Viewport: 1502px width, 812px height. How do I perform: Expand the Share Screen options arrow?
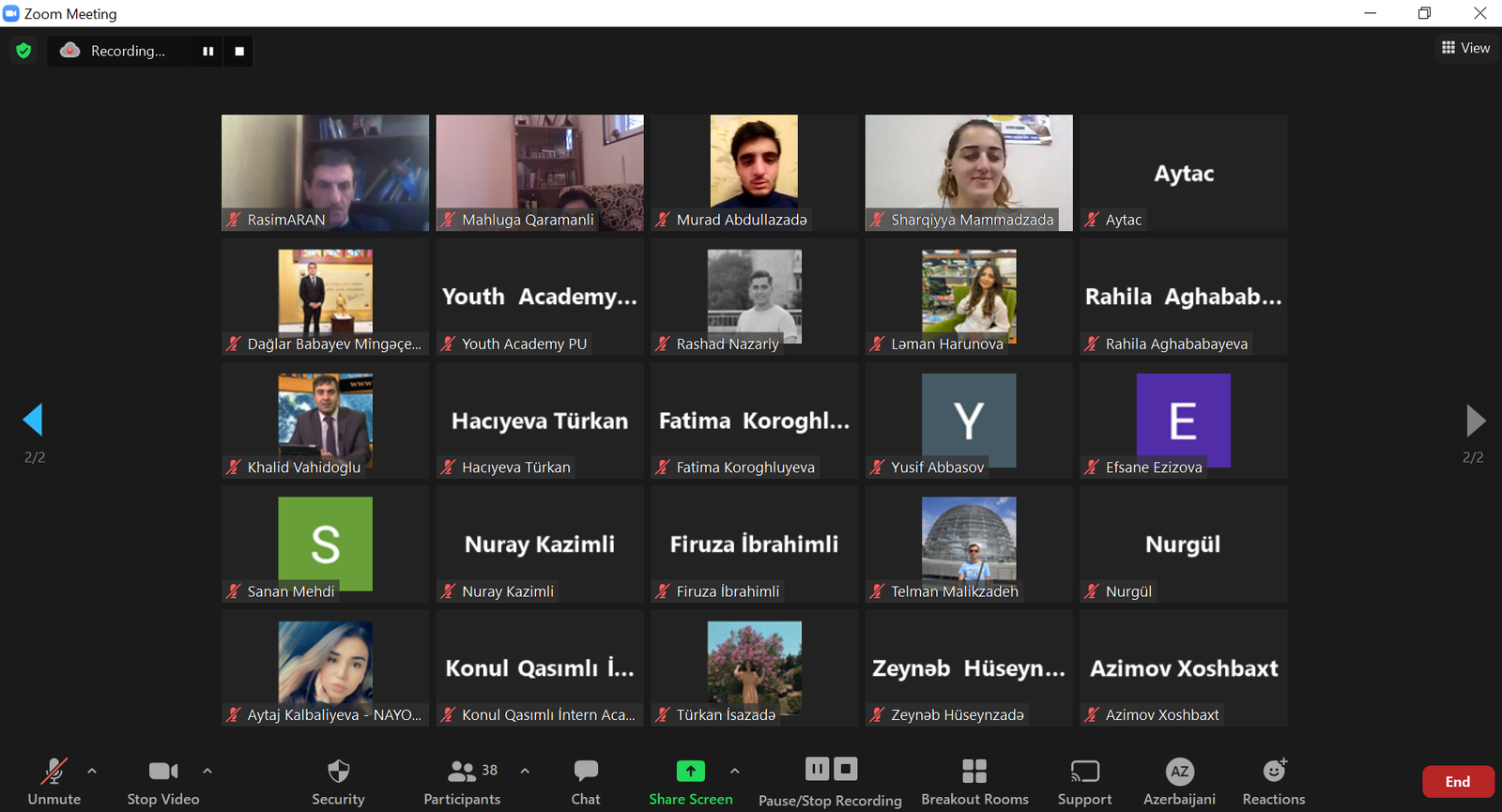735,771
